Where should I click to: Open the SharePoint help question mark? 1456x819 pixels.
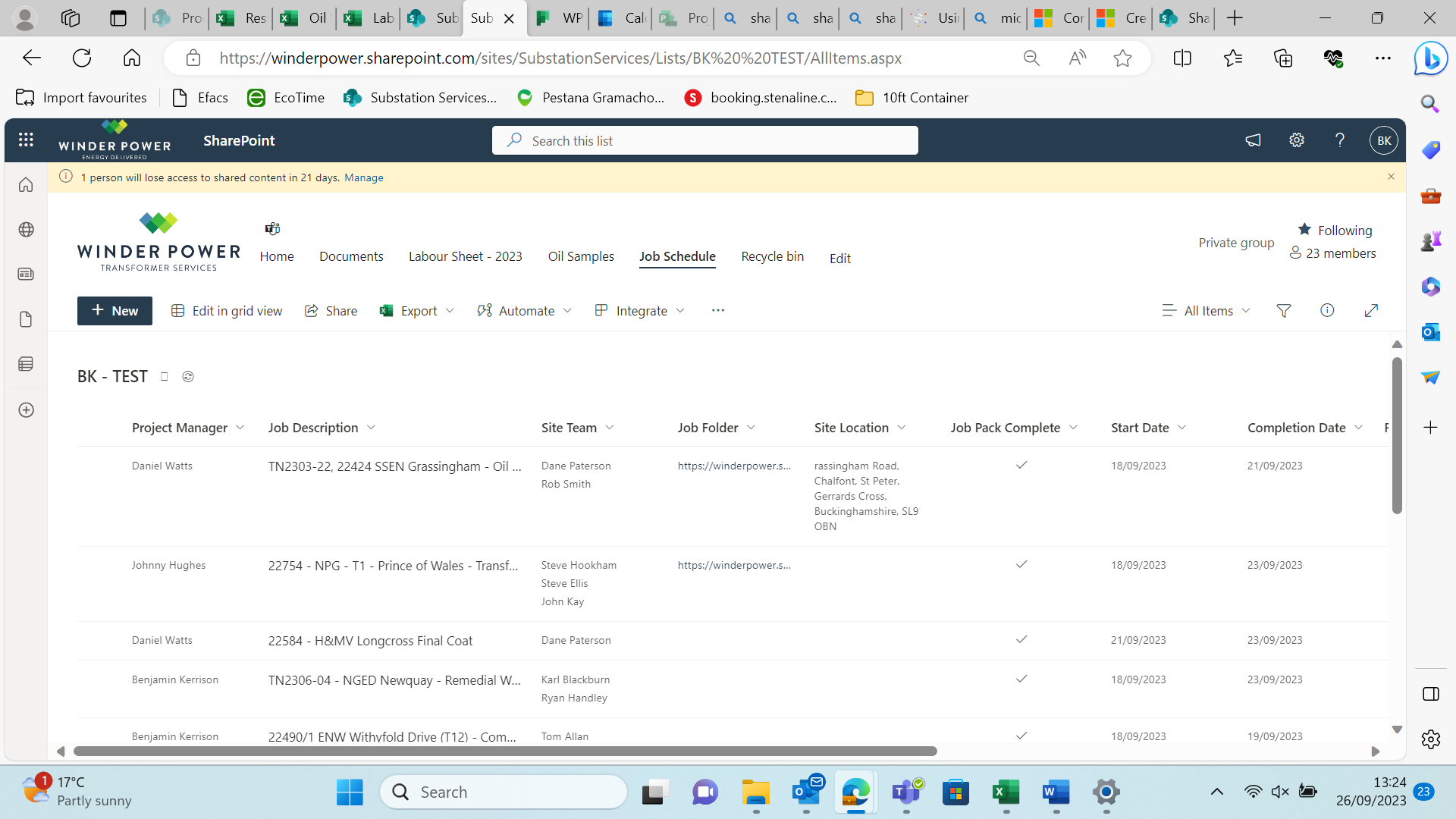coord(1340,140)
